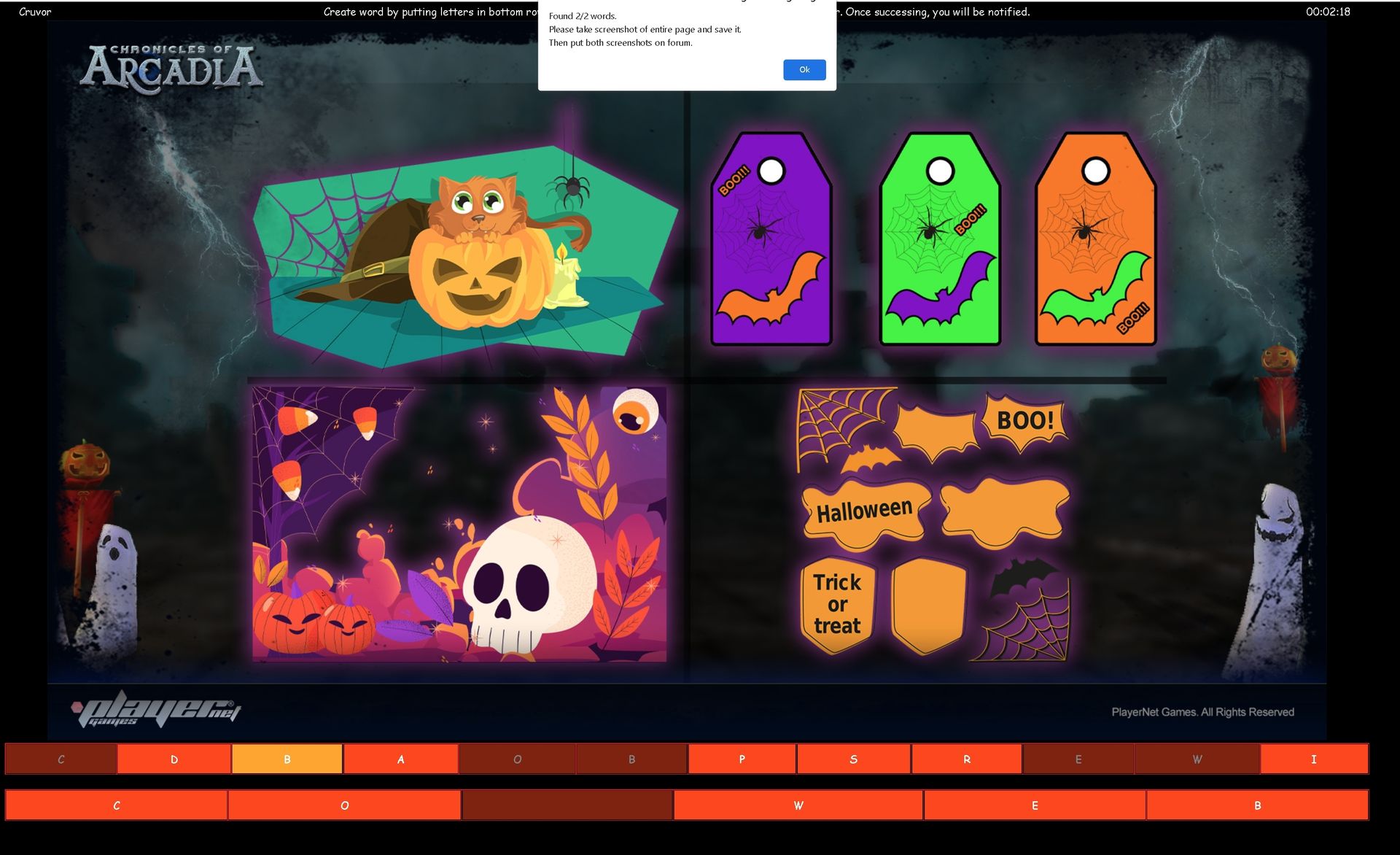Pick letter I tile in top row
The width and height of the screenshot is (1400, 855).
click(1313, 759)
